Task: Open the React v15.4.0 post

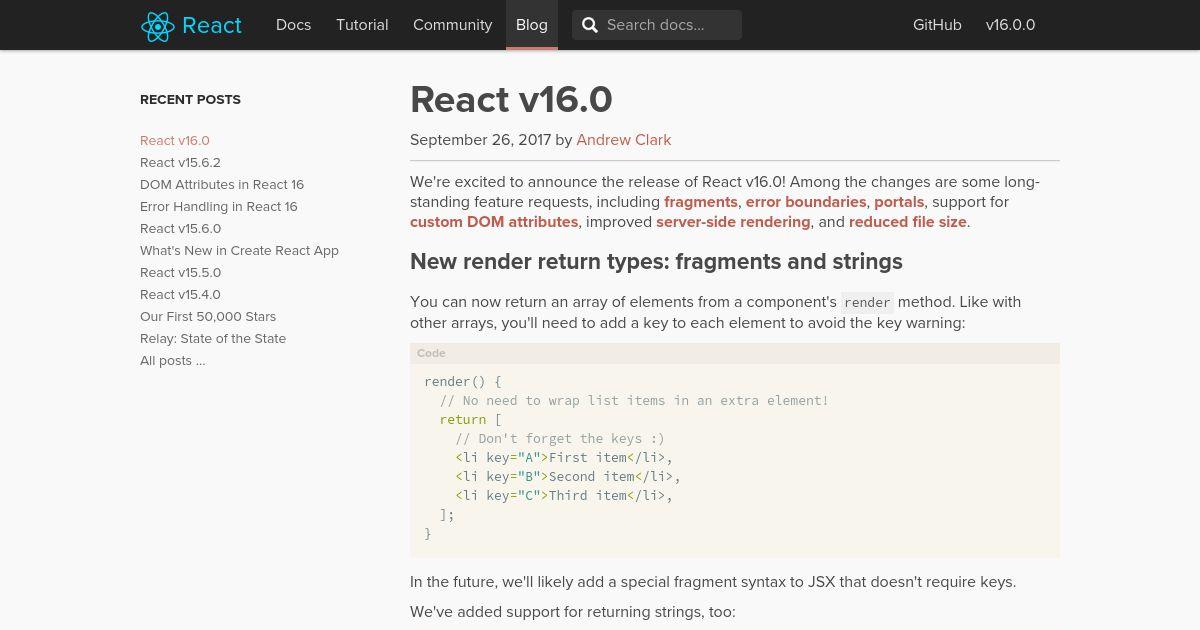Action: (x=180, y=295)
